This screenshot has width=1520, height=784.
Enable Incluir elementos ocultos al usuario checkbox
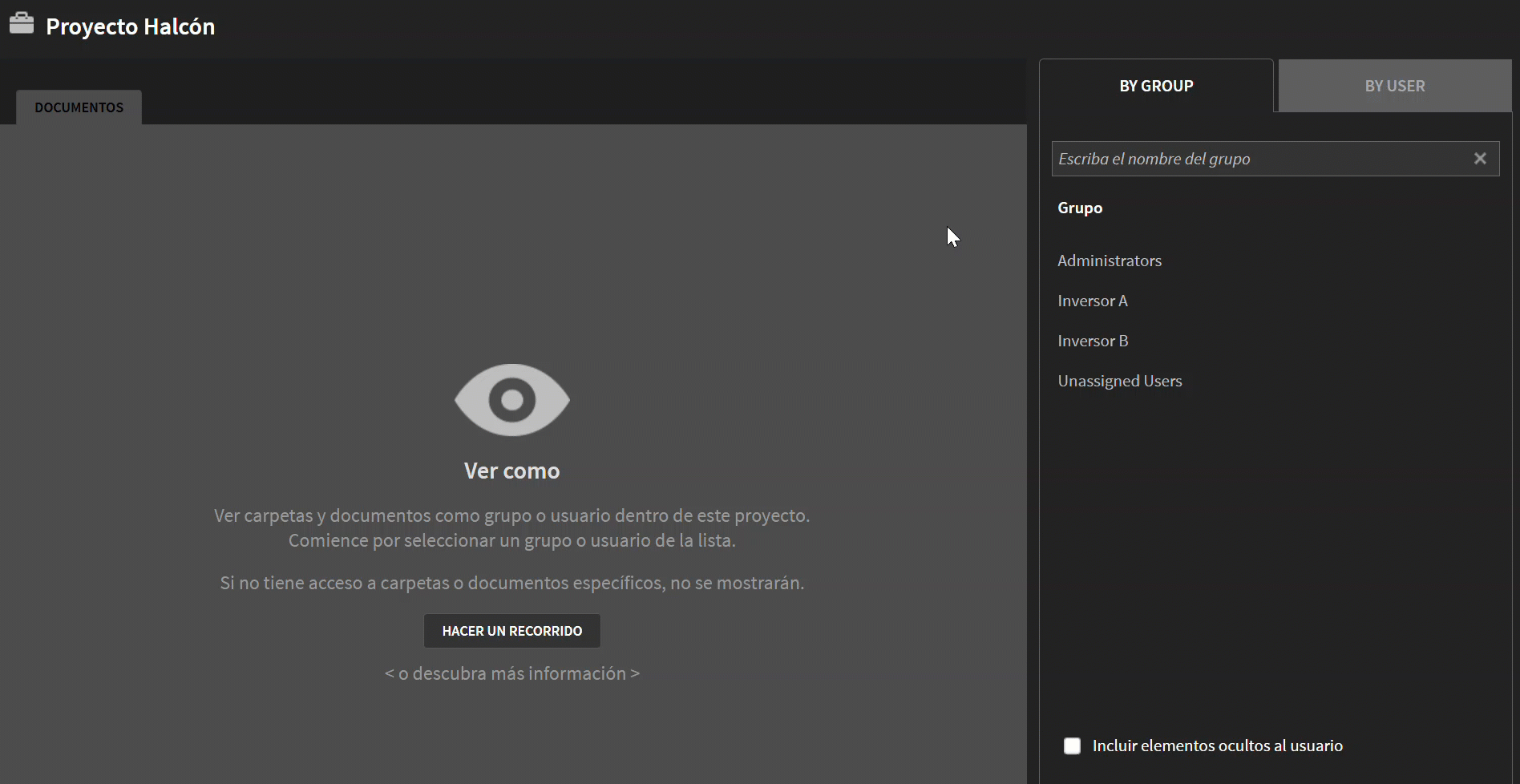pyautogui.click(x=1072, y=746)
